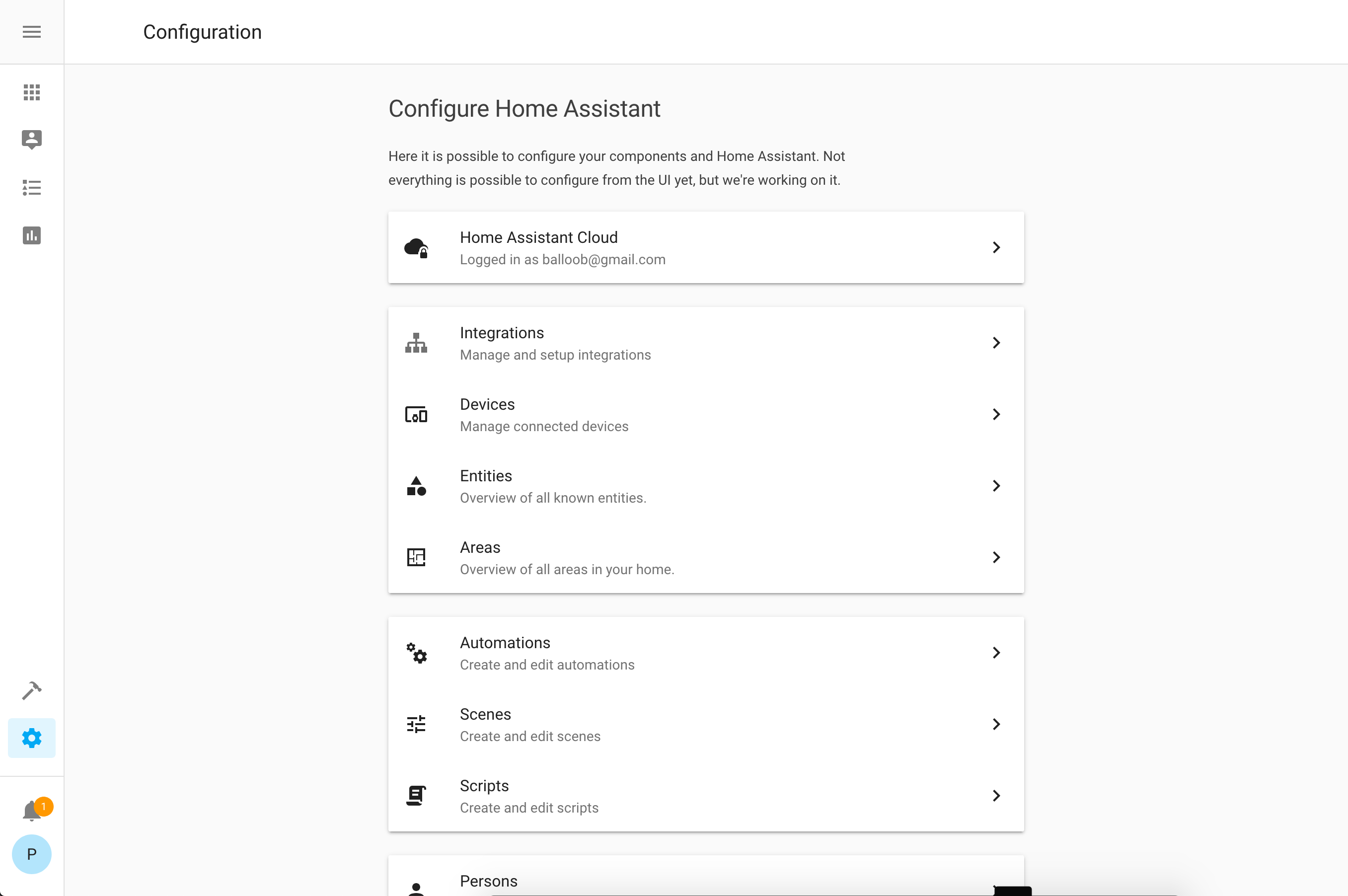Click the Areas floor plan icon
Image resolution: width=1348 pixels, height=896 pixels.
pyautogui.click(x=416, y=557)
